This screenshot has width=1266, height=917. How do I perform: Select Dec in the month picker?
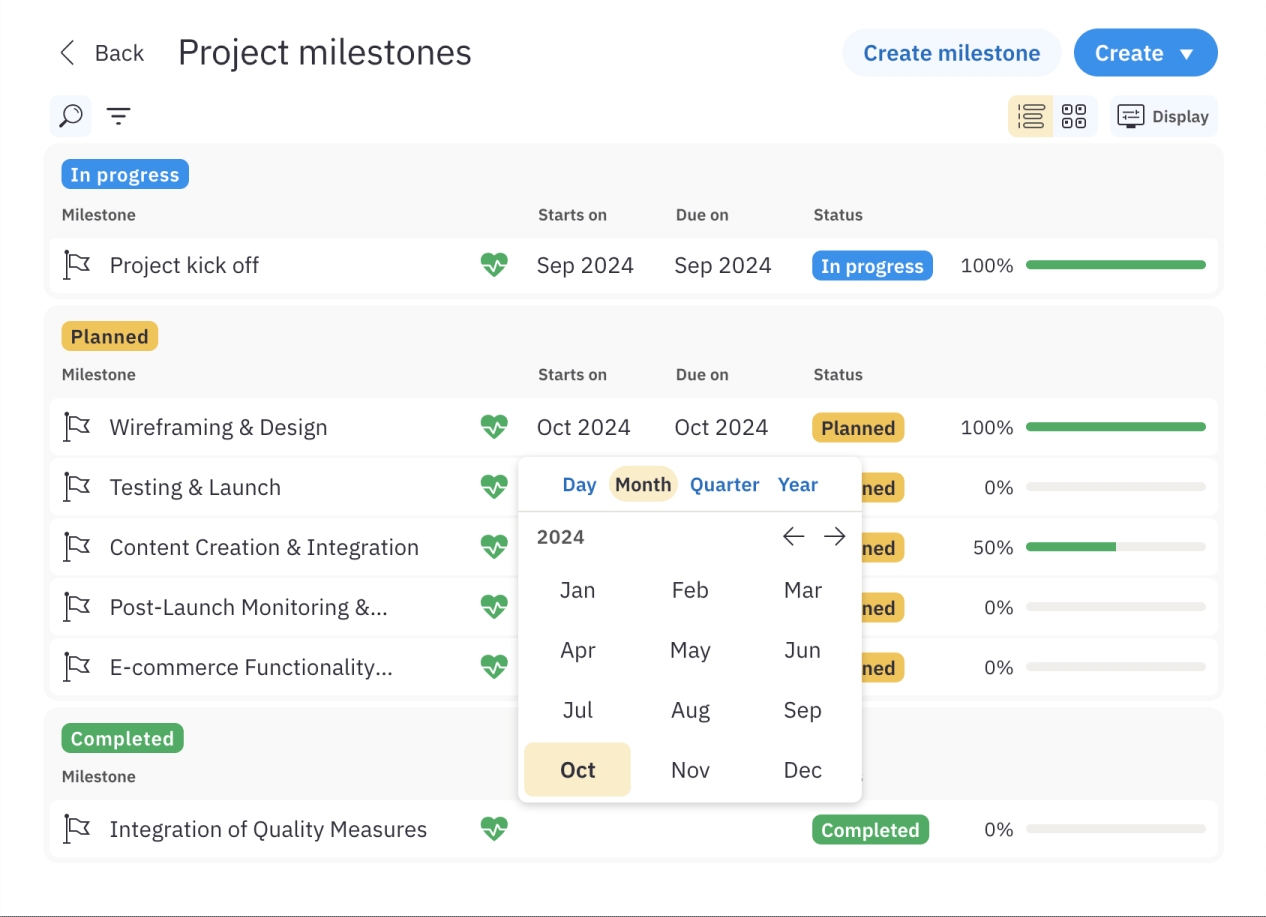pos(803,770)
